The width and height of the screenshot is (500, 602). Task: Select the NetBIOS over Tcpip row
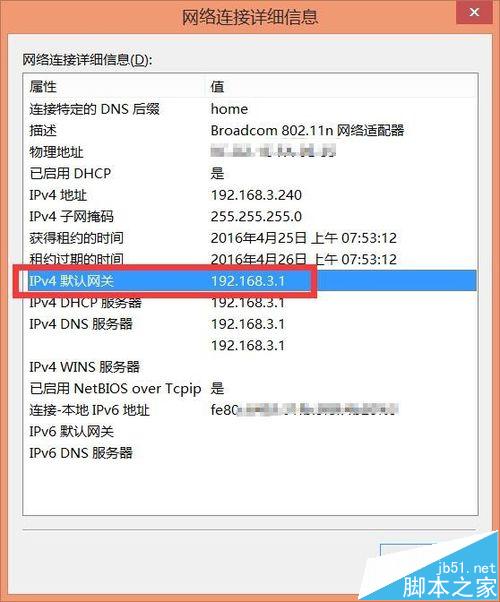pos(251,389)
